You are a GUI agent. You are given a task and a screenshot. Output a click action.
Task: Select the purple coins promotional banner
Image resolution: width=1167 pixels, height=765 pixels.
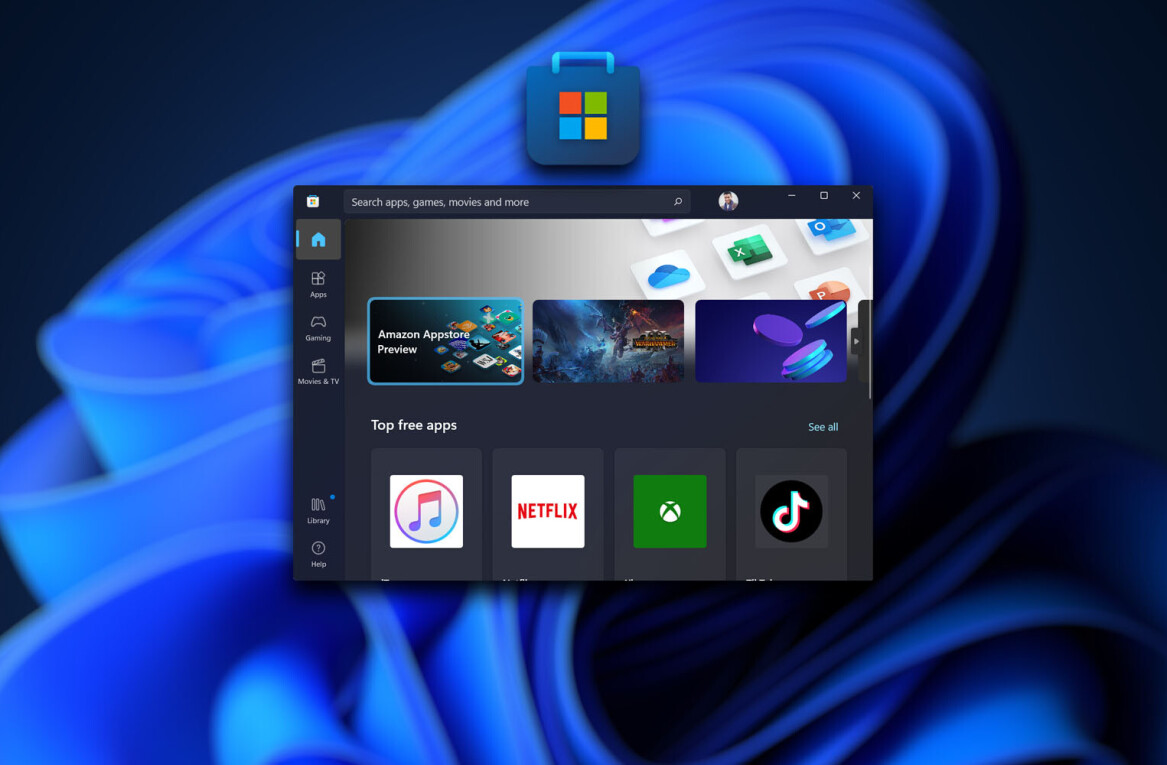[x=770, y=341]
